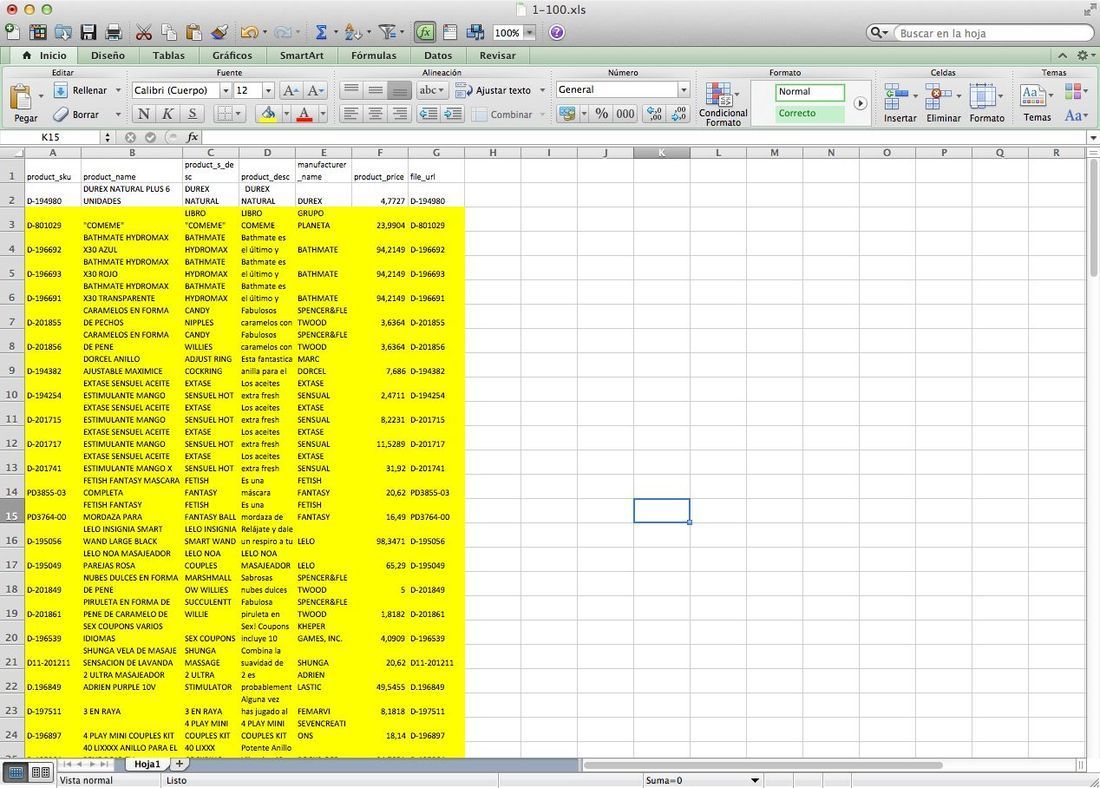
Task: Switch to Tablas tab
Action: pyautogui.click(x=168, y=55)
